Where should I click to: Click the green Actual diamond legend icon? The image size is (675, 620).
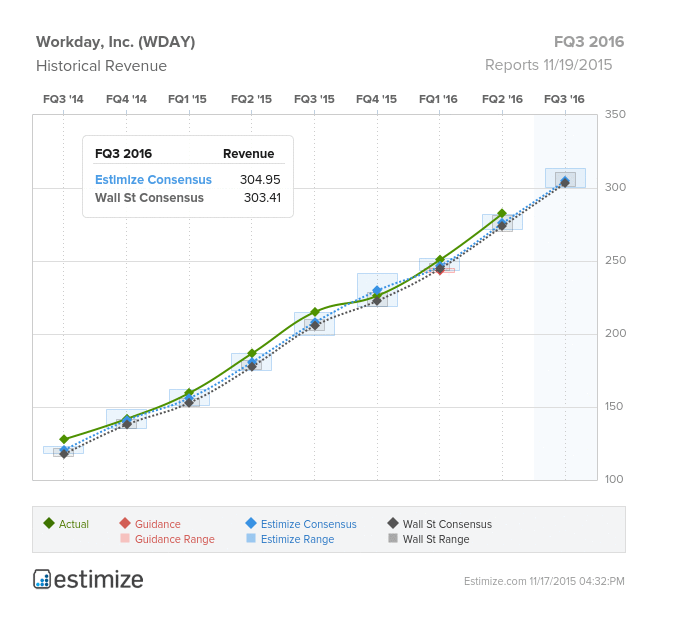[x=49, y=523]
